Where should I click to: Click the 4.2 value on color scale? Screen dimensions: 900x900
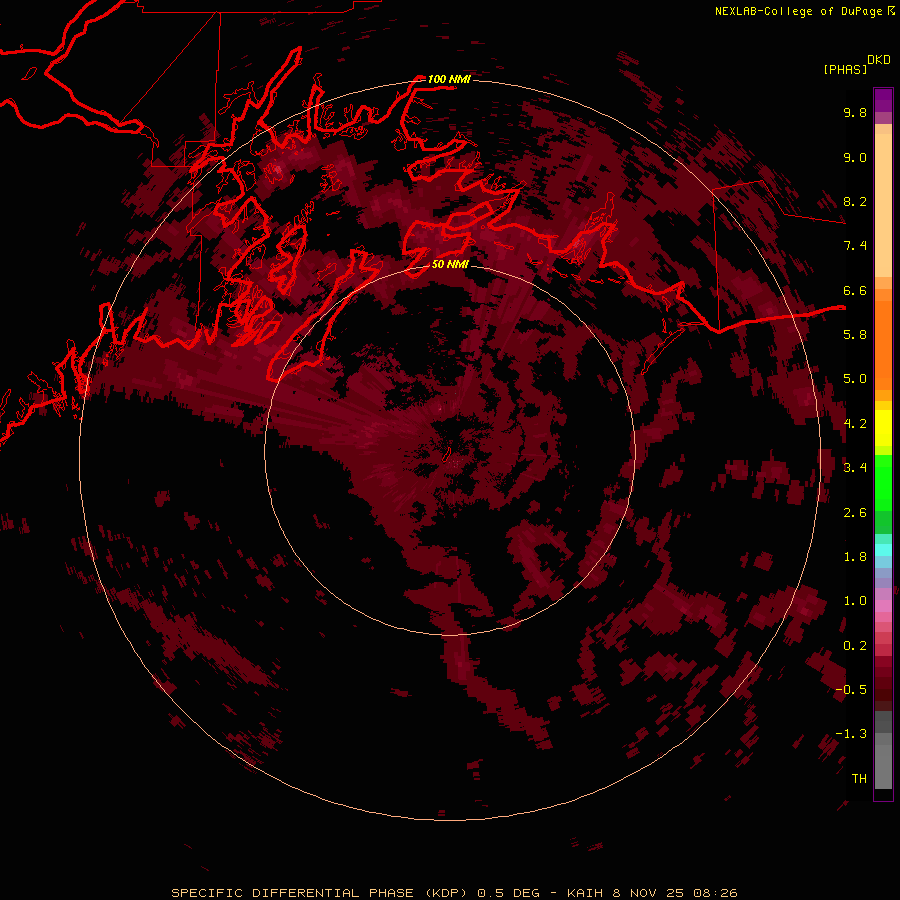855,424
